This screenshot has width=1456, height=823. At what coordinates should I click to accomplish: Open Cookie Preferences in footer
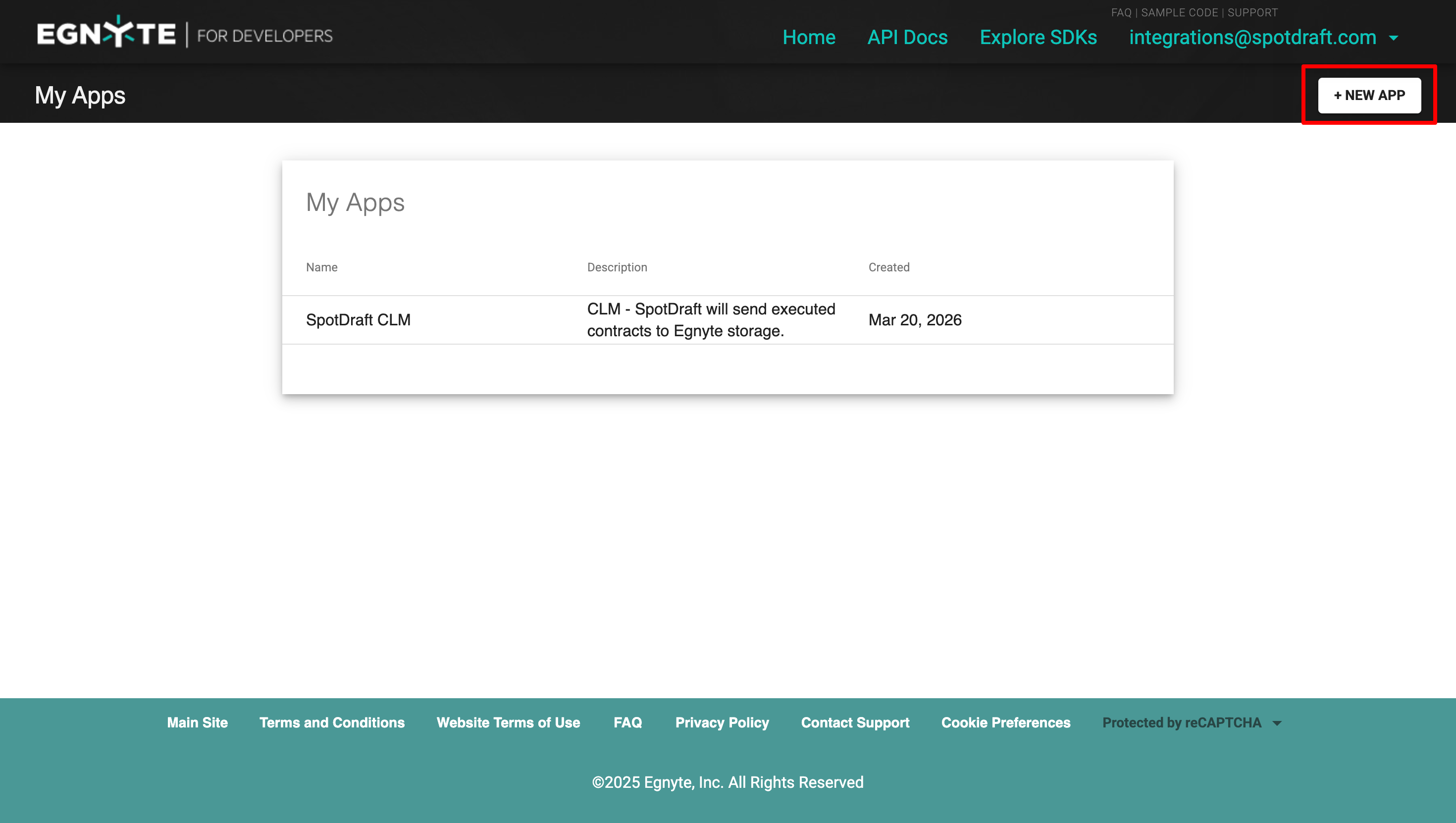(1005, 722)
